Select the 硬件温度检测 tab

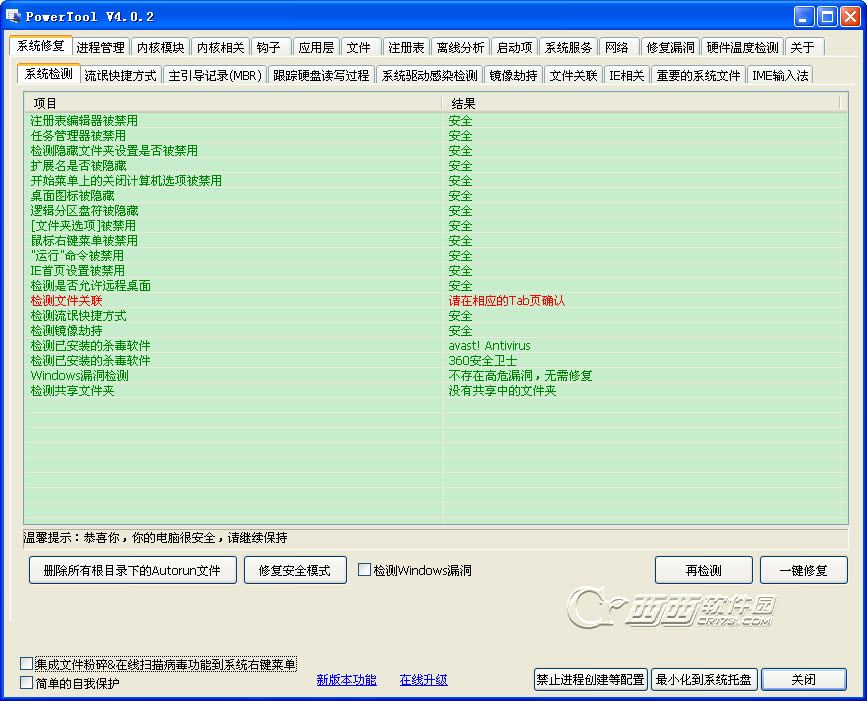(x=742, y=48)
